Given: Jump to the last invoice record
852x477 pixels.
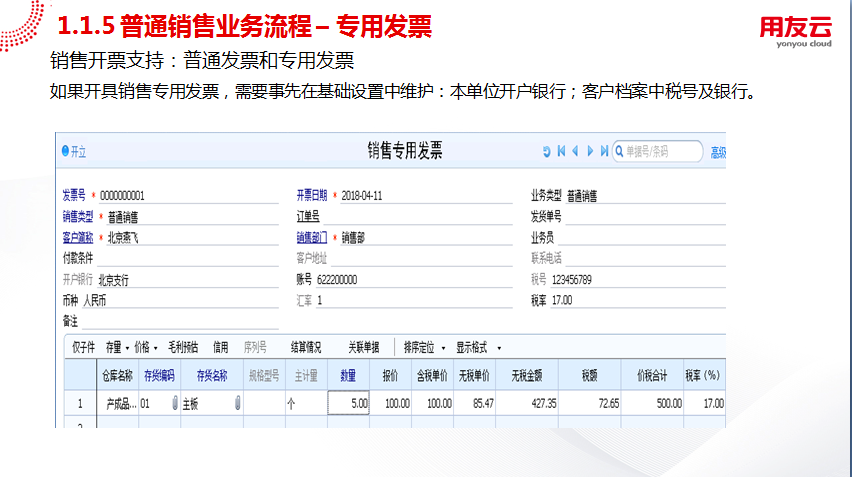Looking at the screenshot, I should (604, 152).
